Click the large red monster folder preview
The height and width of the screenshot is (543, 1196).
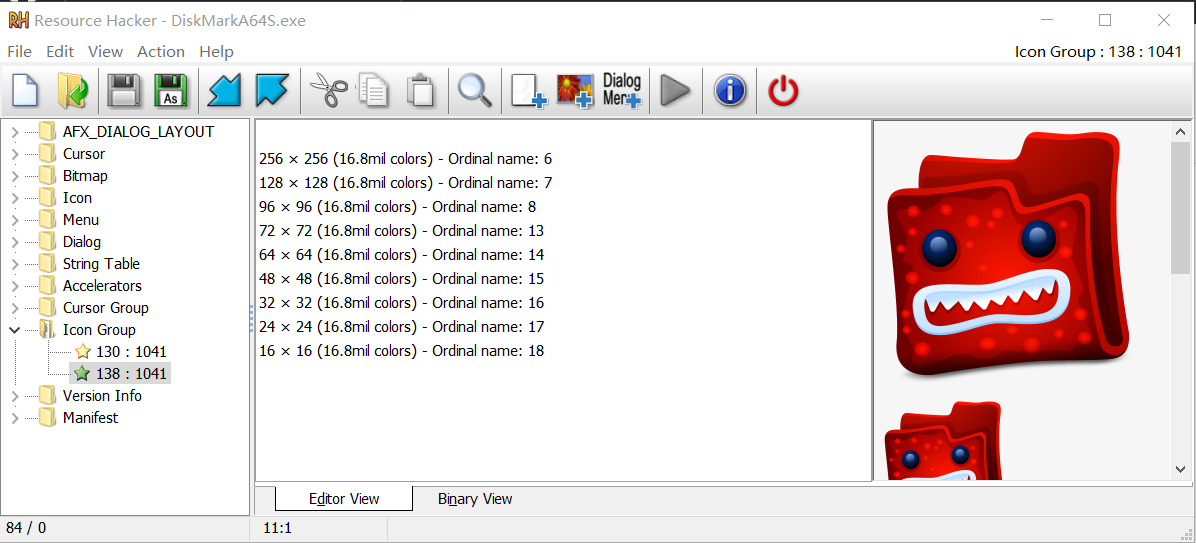point(1008,255)
